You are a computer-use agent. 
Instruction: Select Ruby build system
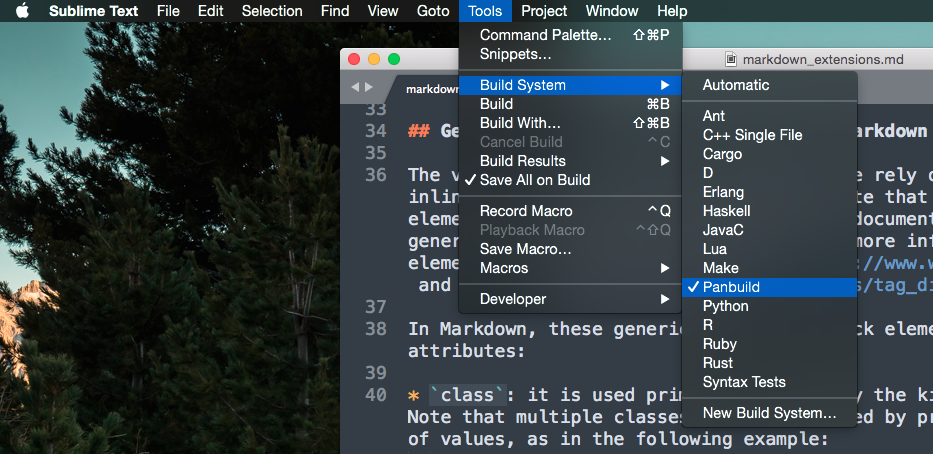pyautogui.click(x=769, y=345)
